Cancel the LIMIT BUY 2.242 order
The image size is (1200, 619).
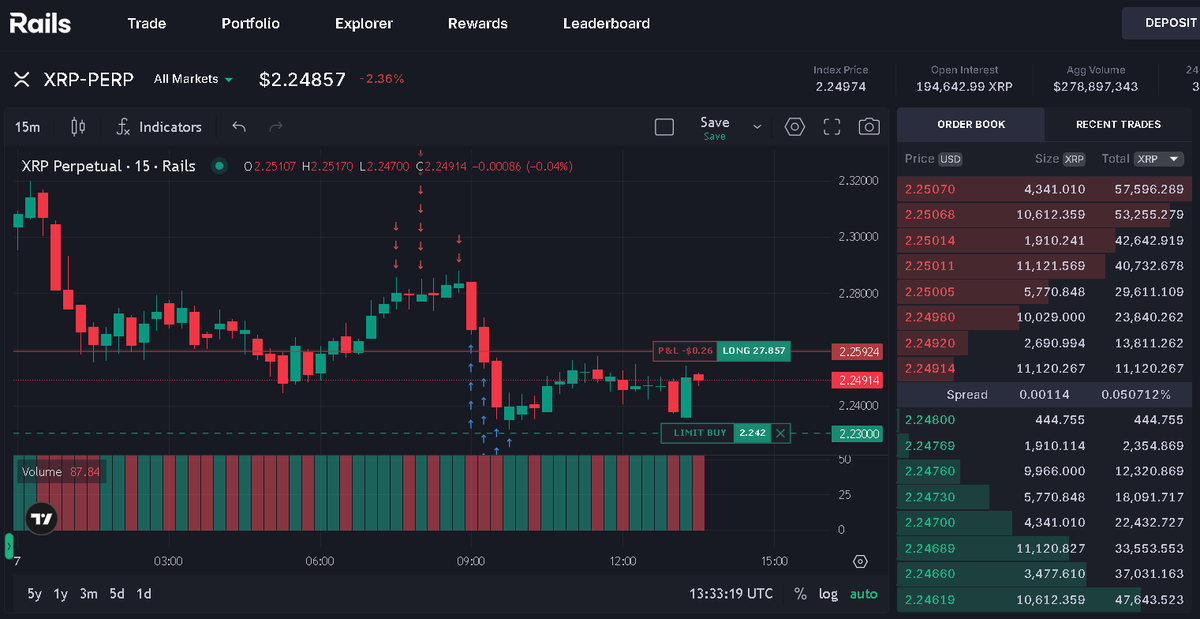pos(781,433)
